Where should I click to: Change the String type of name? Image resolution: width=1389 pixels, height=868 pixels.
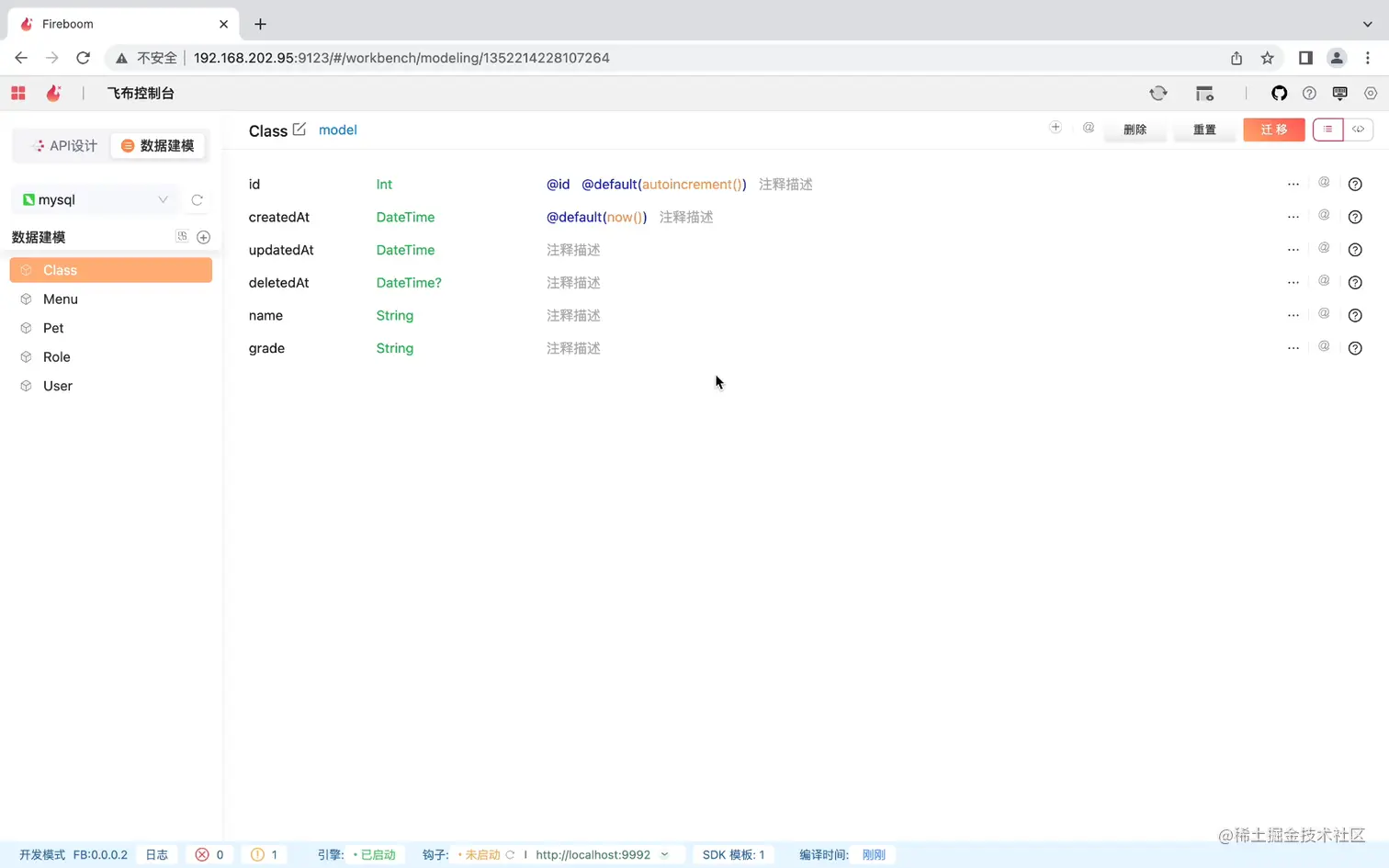click(x=395, y=315)
